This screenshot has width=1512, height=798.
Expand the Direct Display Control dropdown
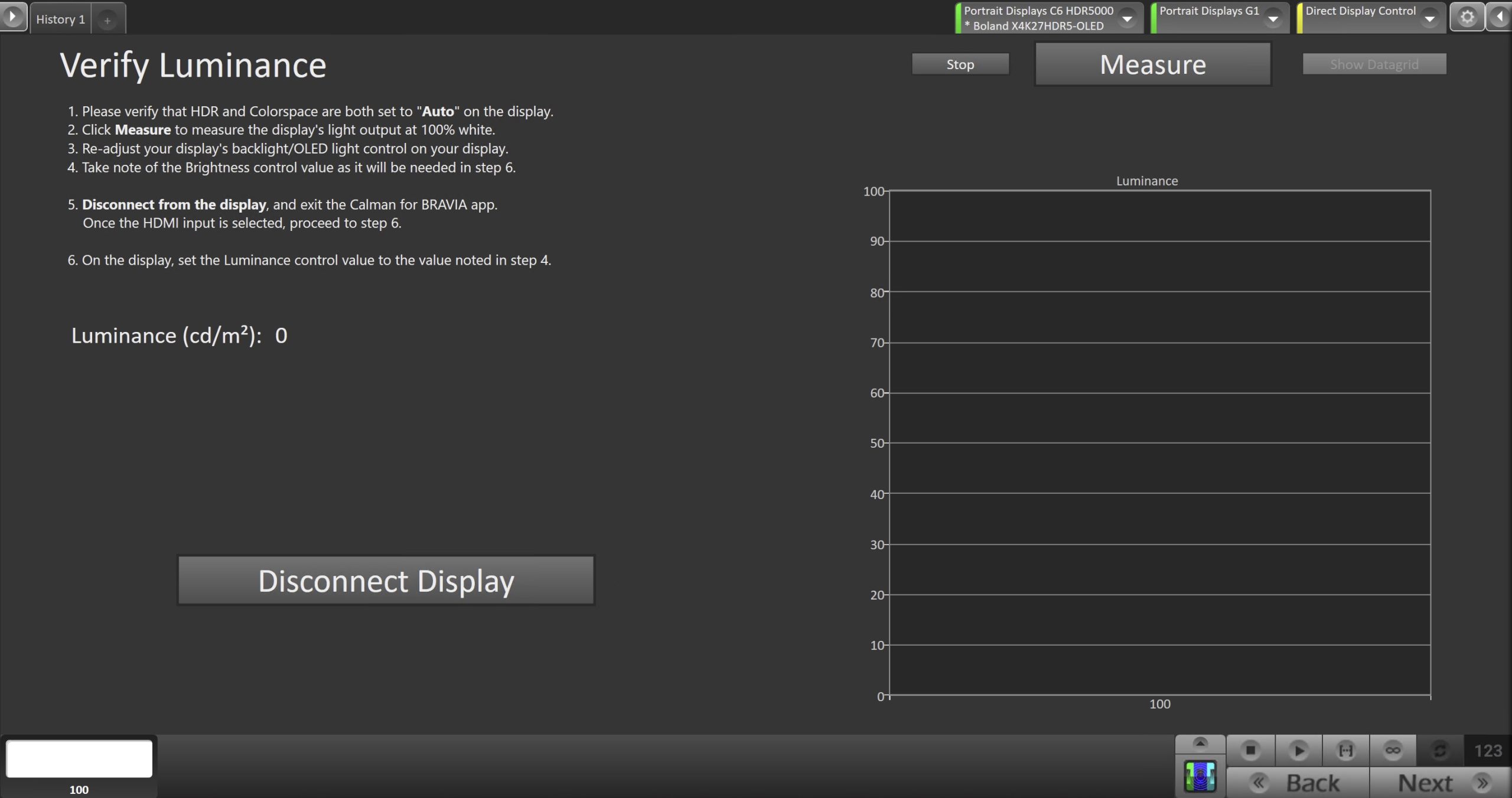(1429, 19)
